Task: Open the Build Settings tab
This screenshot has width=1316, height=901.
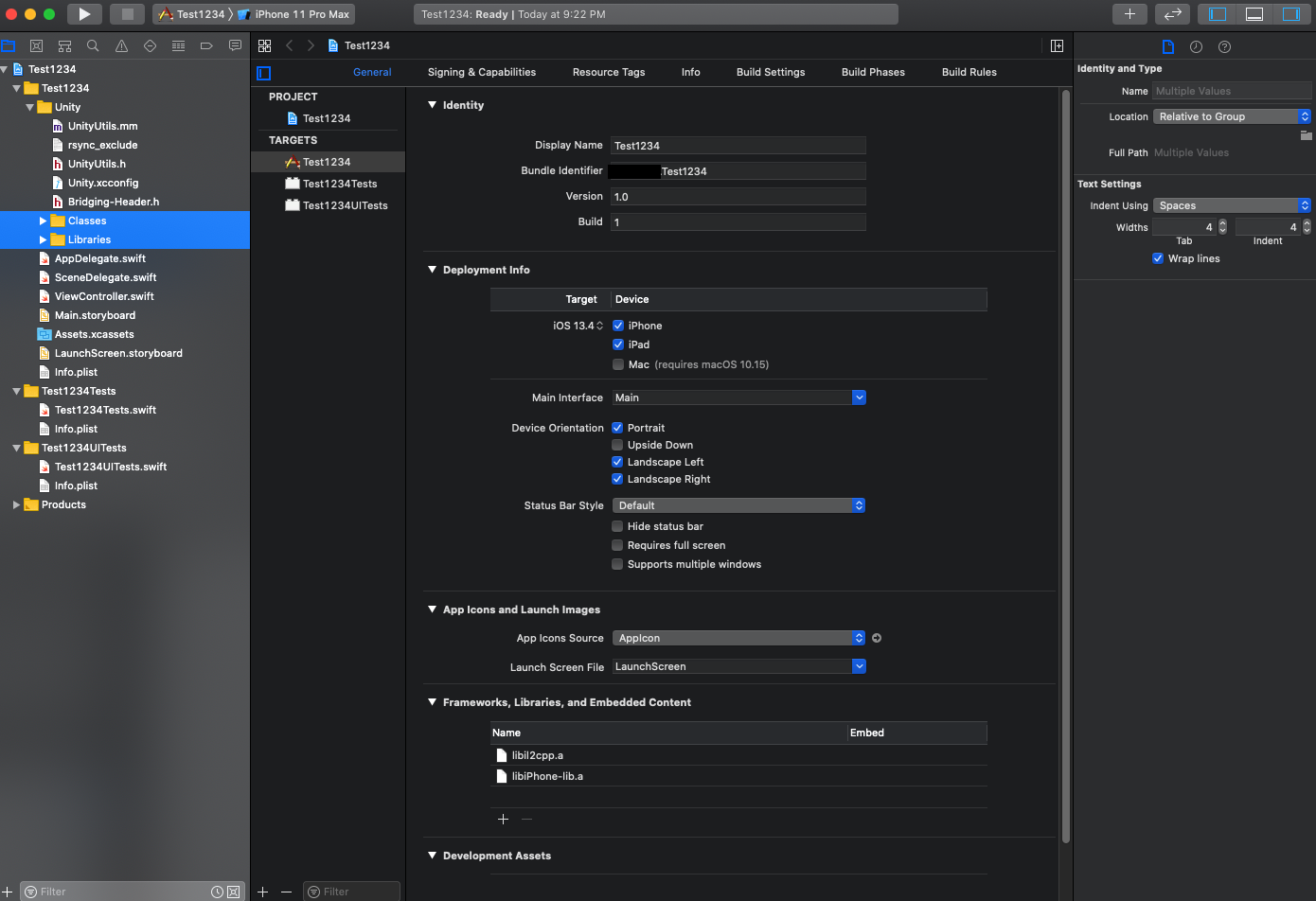Action: tap(771, 72)
